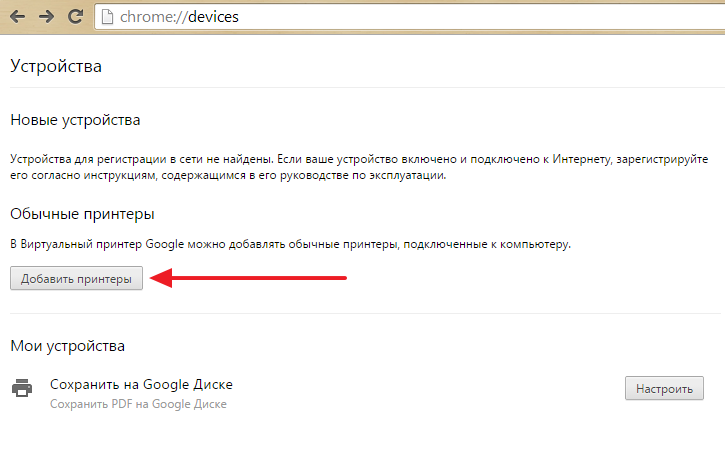
Task: Click the paragraph about devices not found
Action: click(359, 167)
